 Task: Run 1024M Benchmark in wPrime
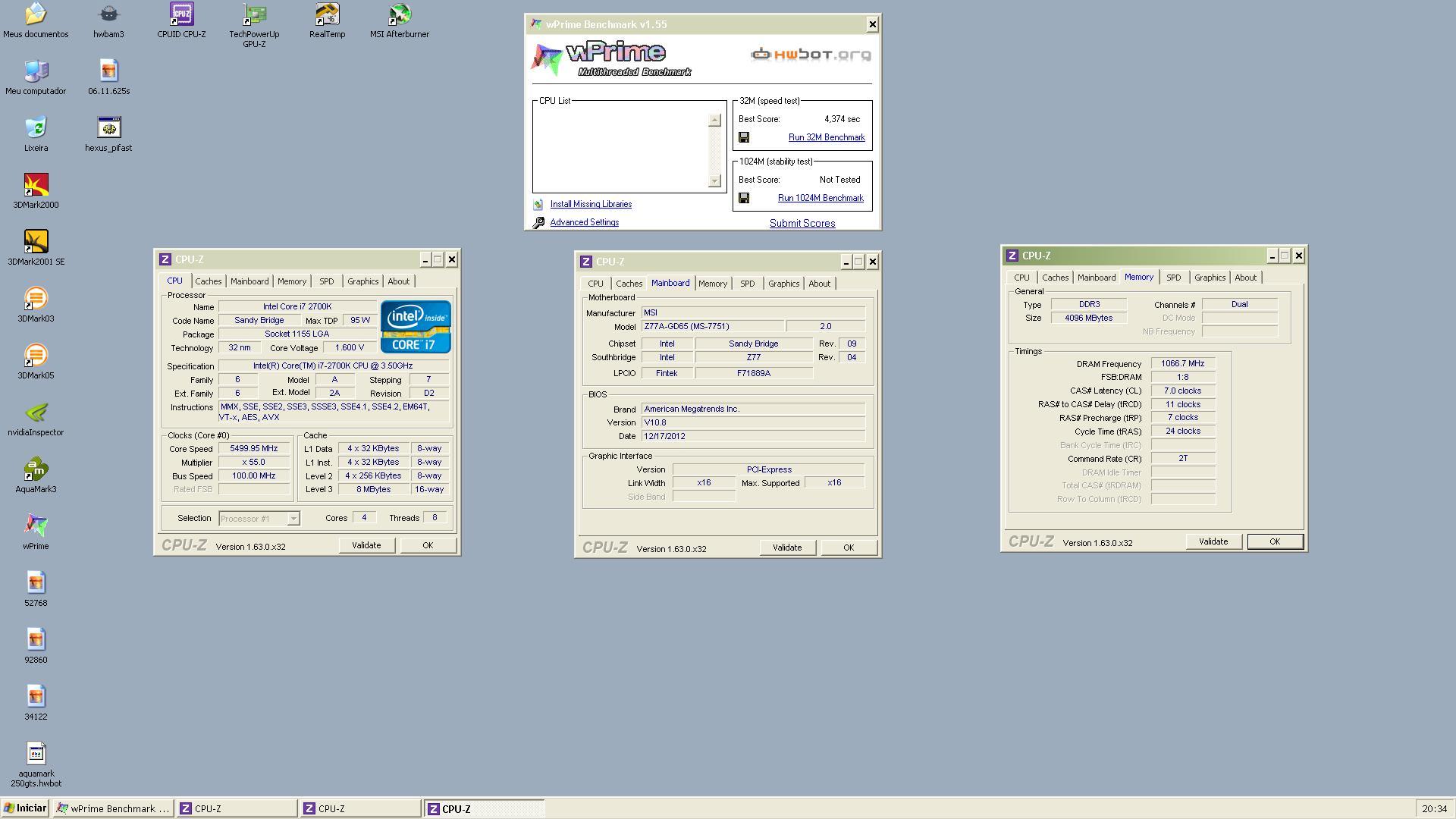point(821,198)
